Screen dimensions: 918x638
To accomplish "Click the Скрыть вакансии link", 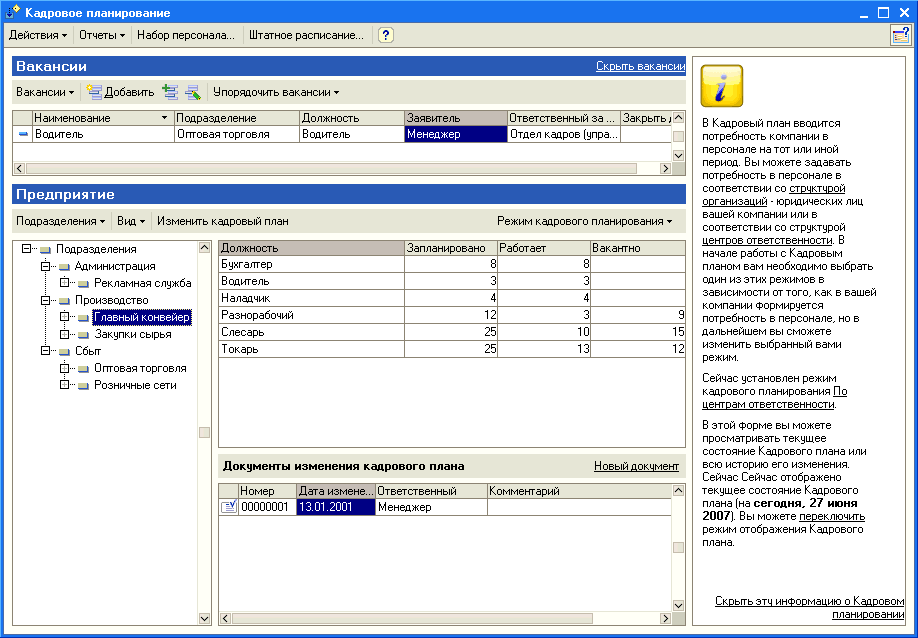I will coord(640,66).
